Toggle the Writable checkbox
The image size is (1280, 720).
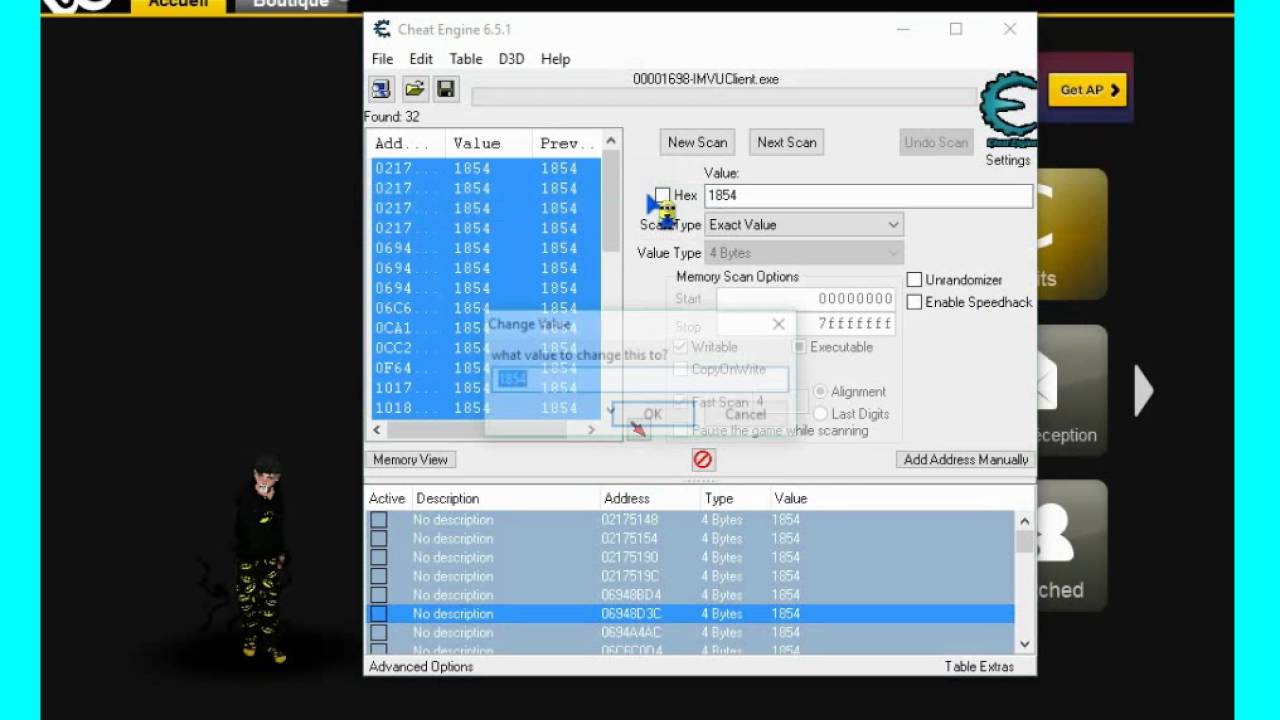coord(681,347)
